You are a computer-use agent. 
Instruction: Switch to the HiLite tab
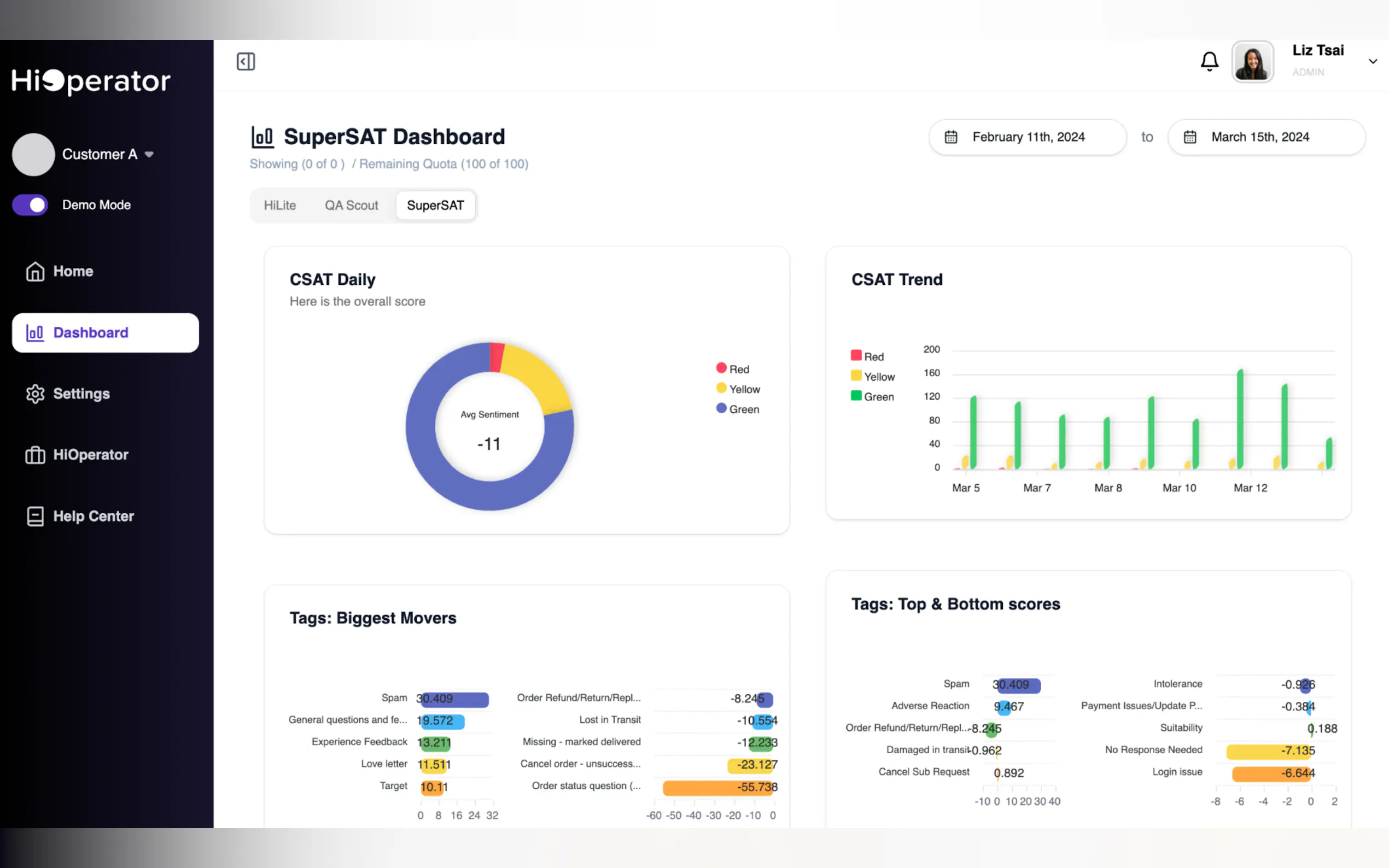(x=279, y=206)
